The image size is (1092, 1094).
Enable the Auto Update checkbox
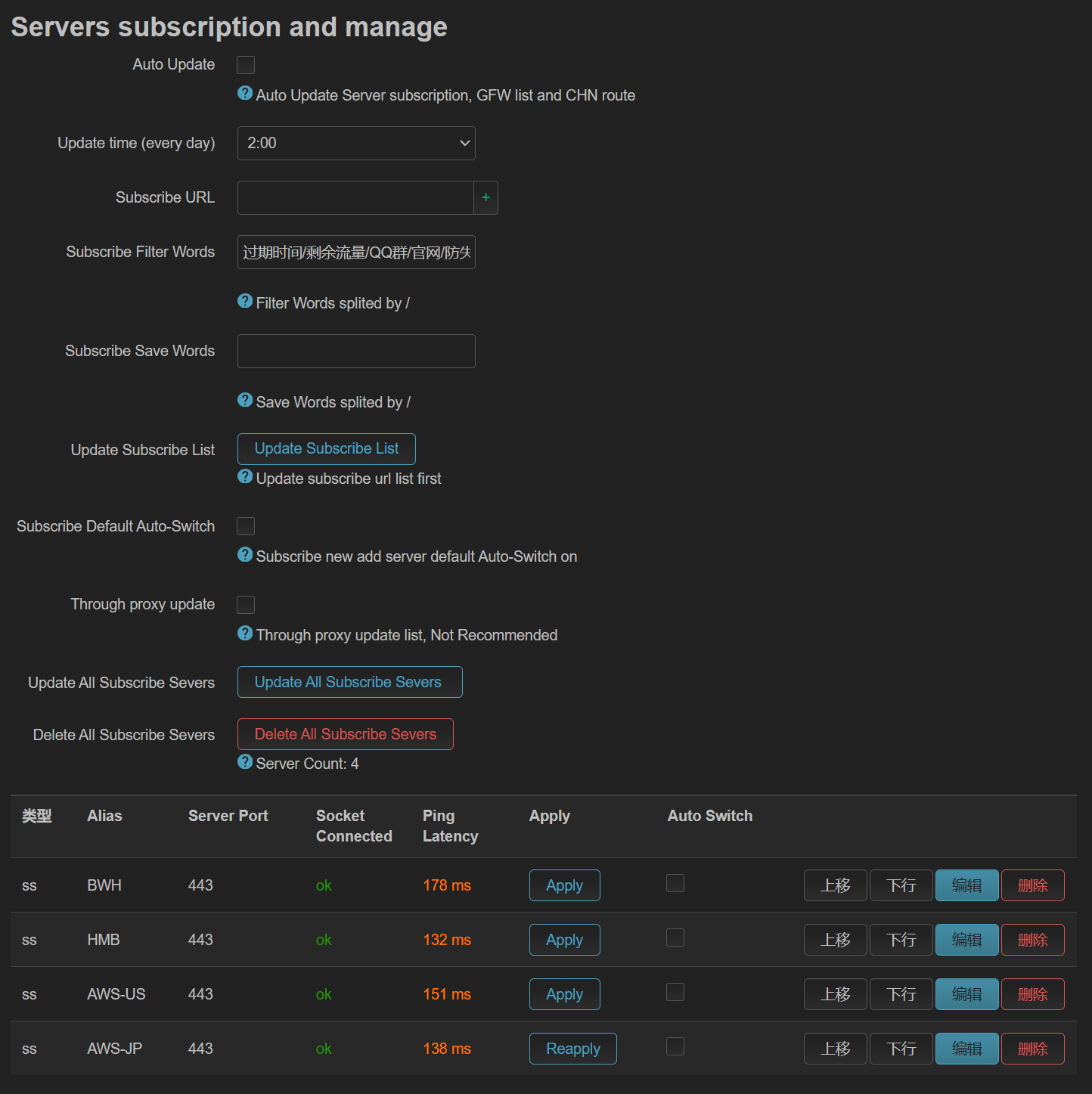[x=246, y=65]
